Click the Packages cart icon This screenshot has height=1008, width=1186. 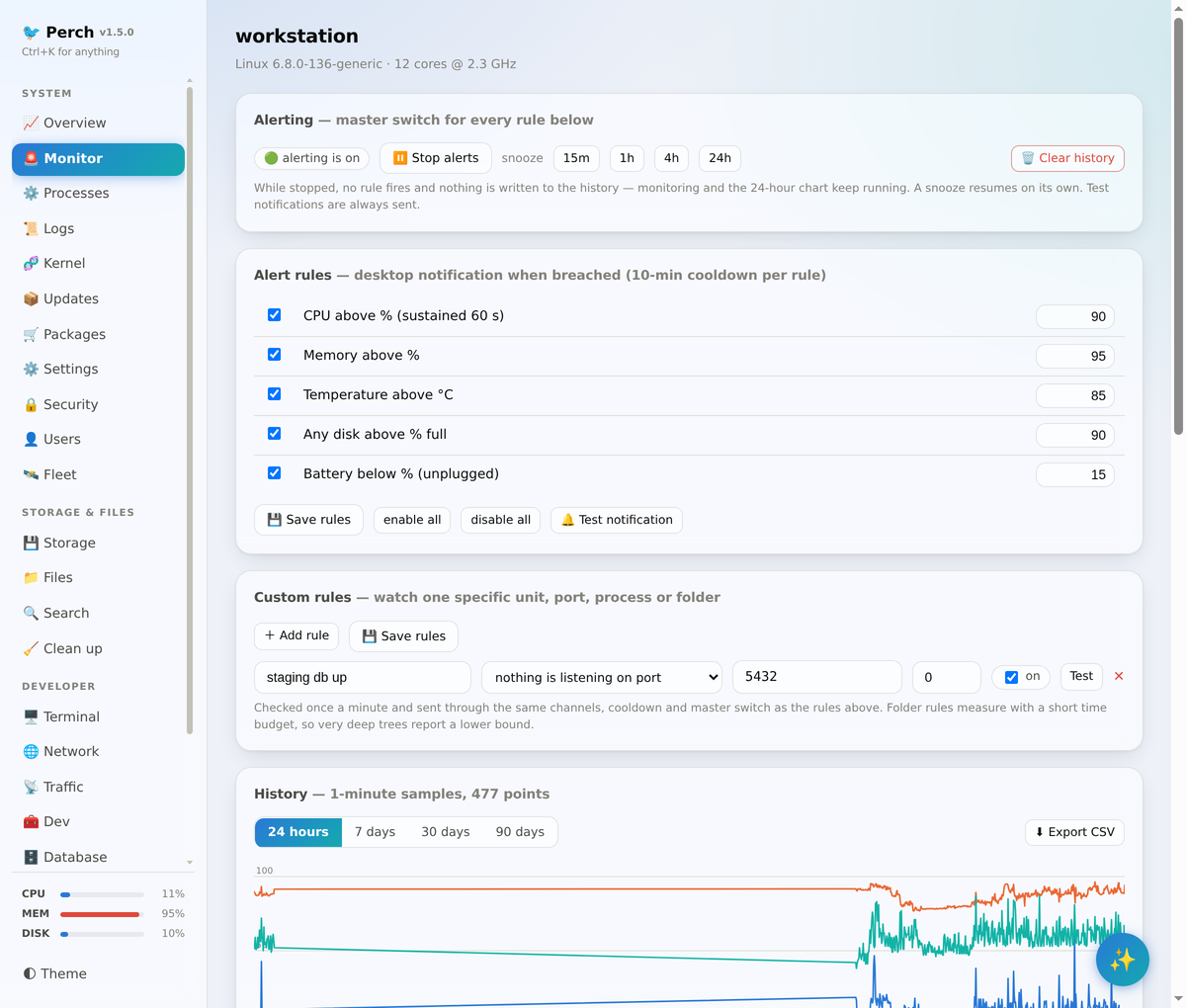pos(31,334)
